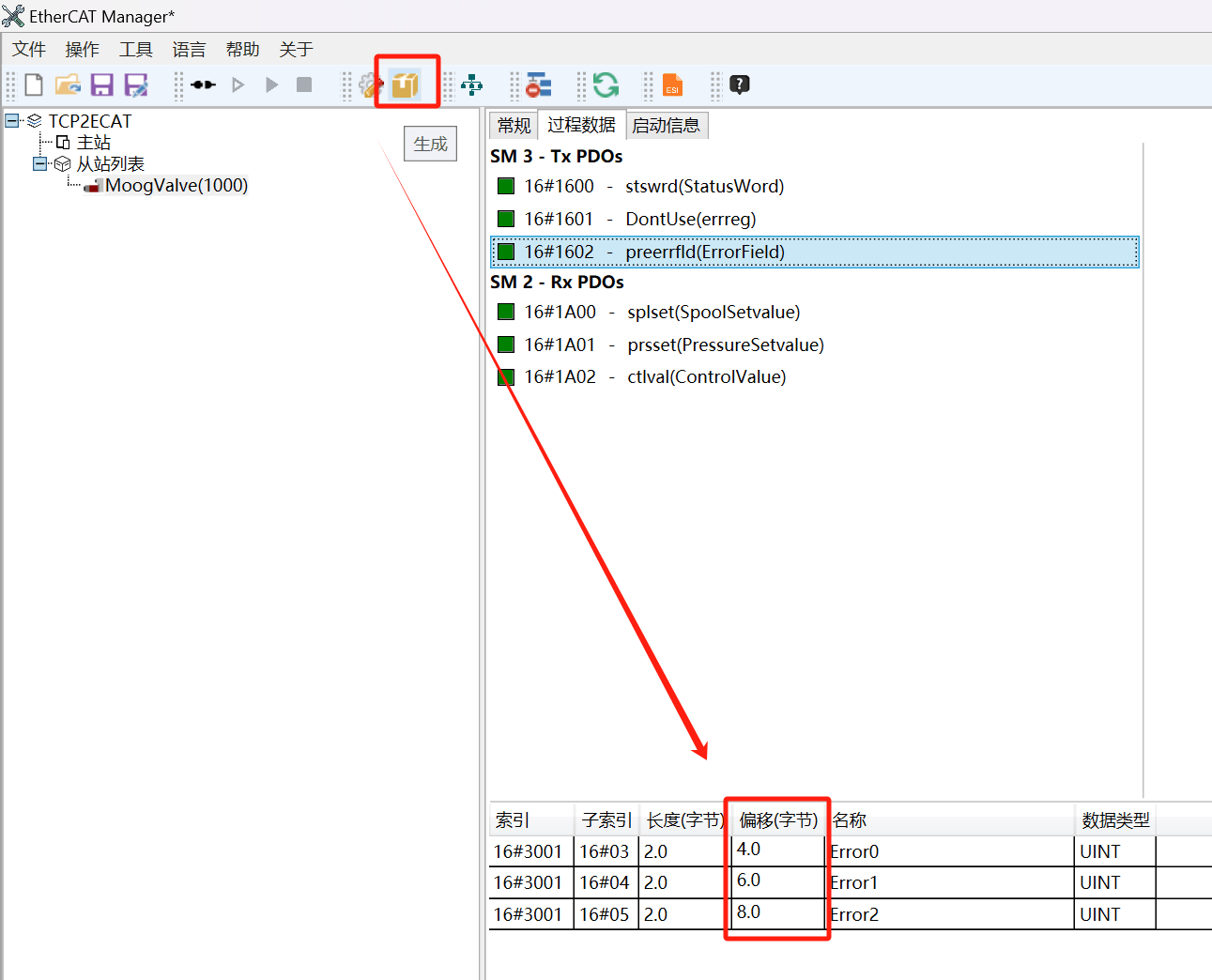Click the outlined play step icon
The image size is (1212, 980).
[238, 84]
